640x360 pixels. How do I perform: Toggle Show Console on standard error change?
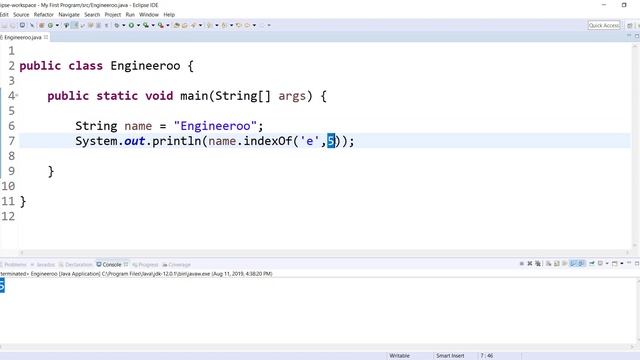pyautogui.click(x=581, y=264)
